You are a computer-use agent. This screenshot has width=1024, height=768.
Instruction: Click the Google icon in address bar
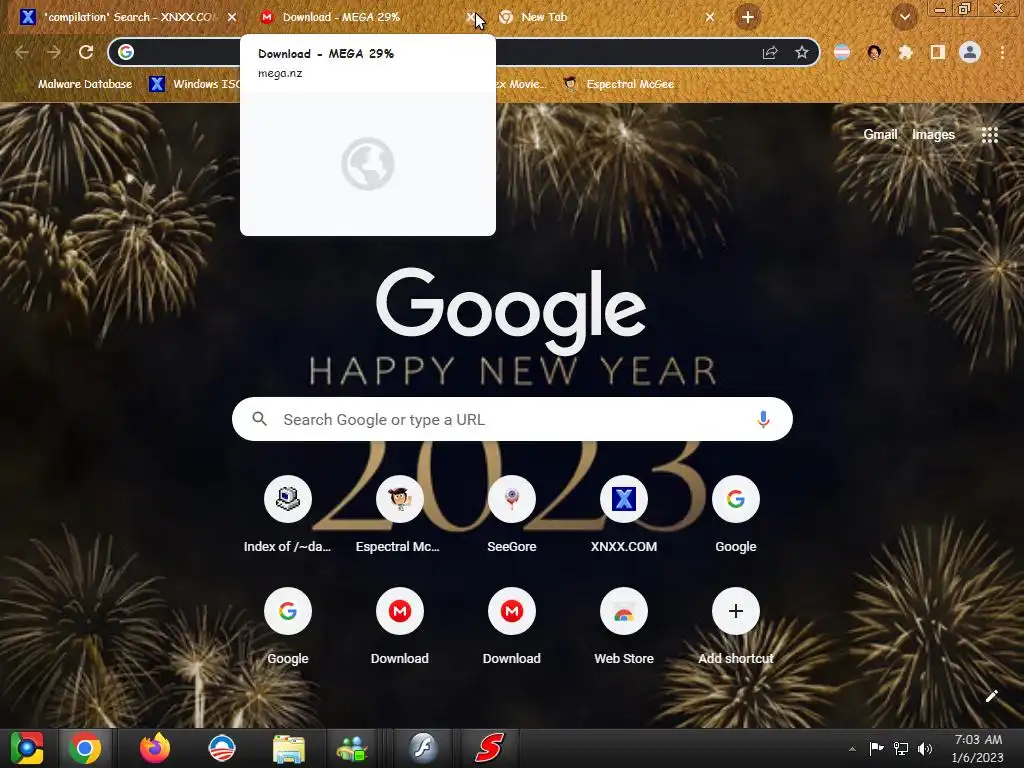[x=126, y=52]
